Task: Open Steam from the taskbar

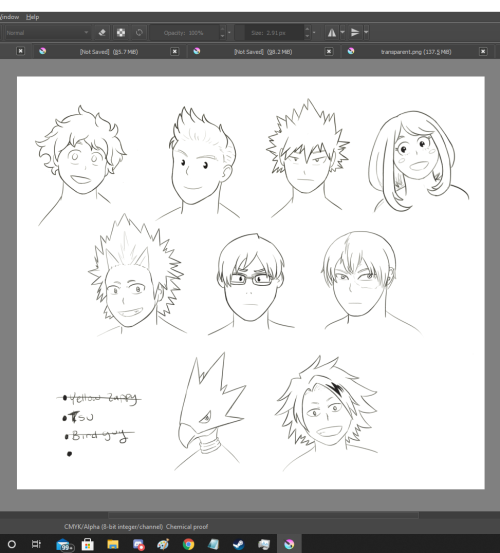Action: click(x=238, y=544)
